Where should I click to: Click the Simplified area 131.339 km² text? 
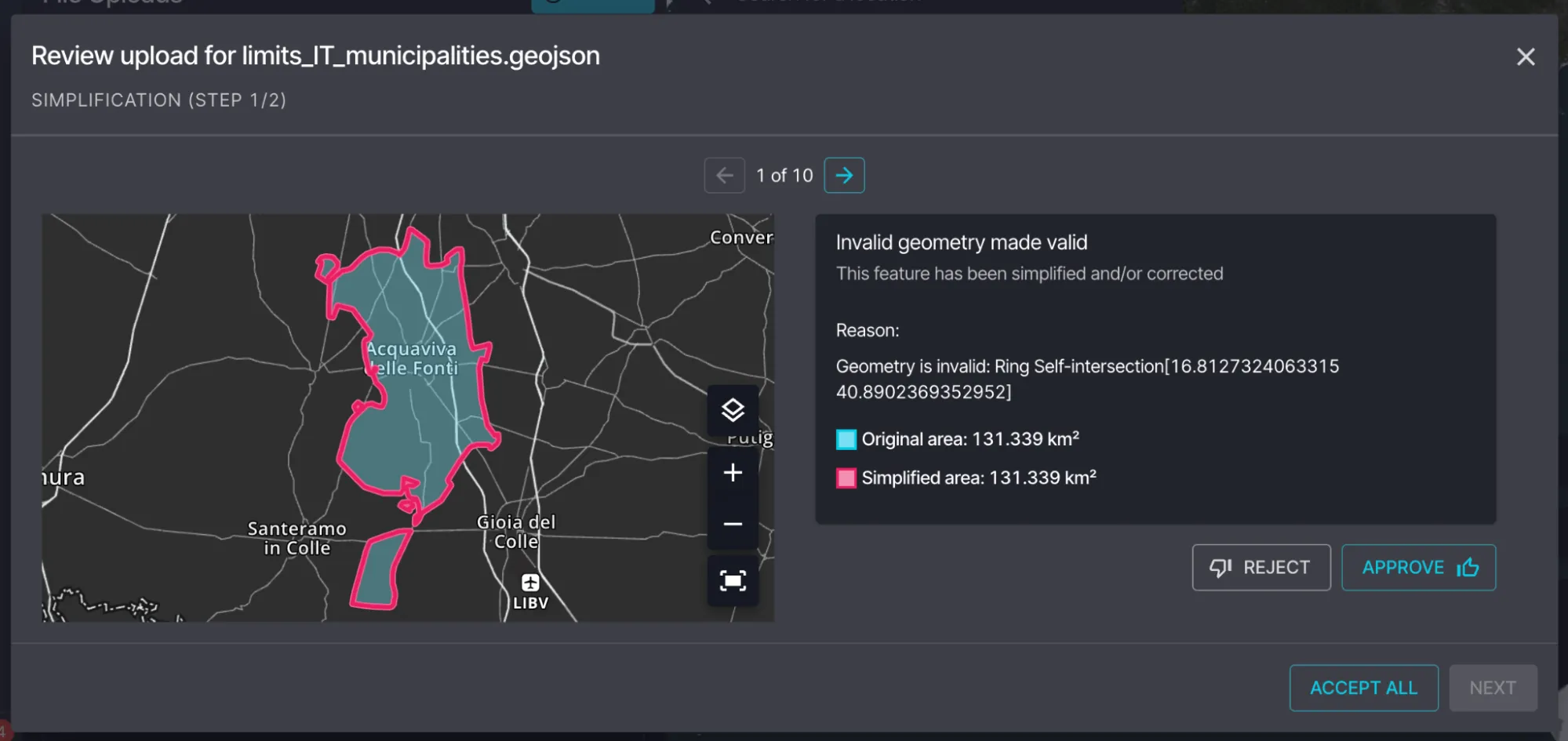(x=979, y=478)
